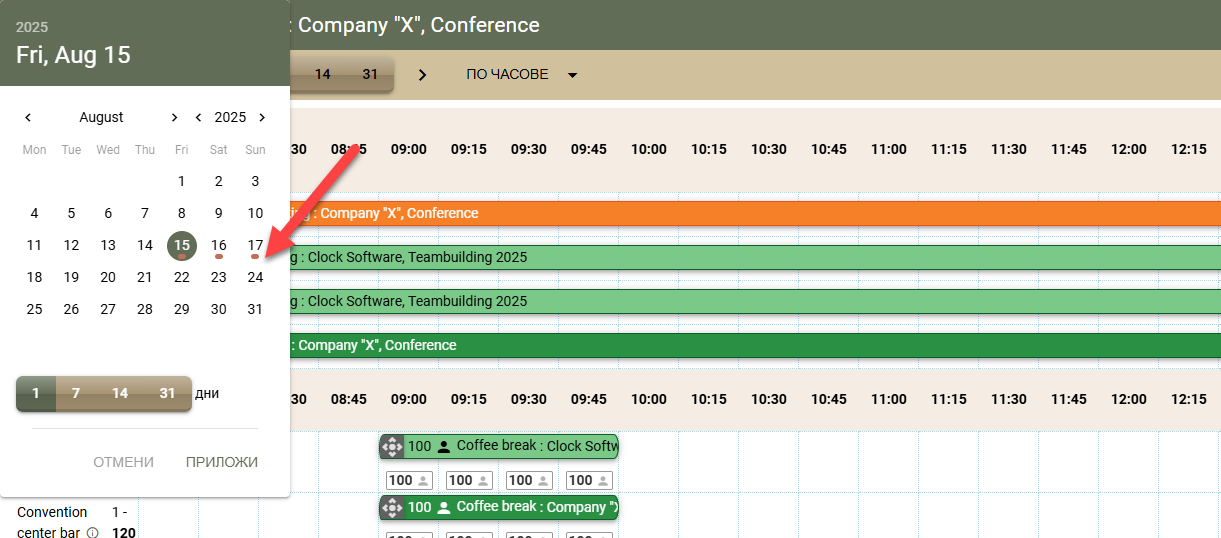The image size is (1221, 538).
Task: Choose 7 days range in the date picker
Action: [76, 393]
